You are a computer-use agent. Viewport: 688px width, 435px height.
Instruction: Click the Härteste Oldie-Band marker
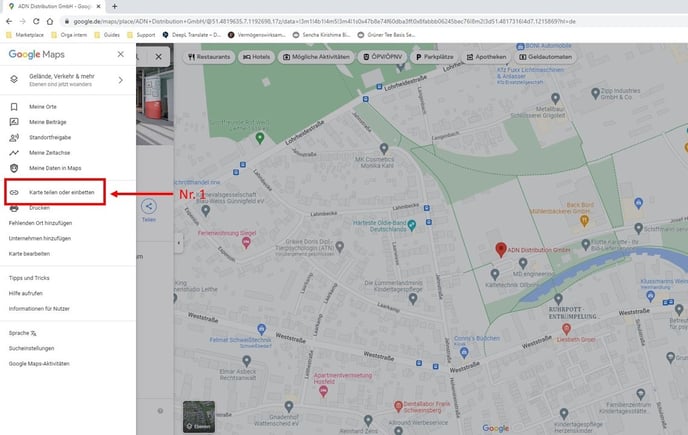coord(411,226)
